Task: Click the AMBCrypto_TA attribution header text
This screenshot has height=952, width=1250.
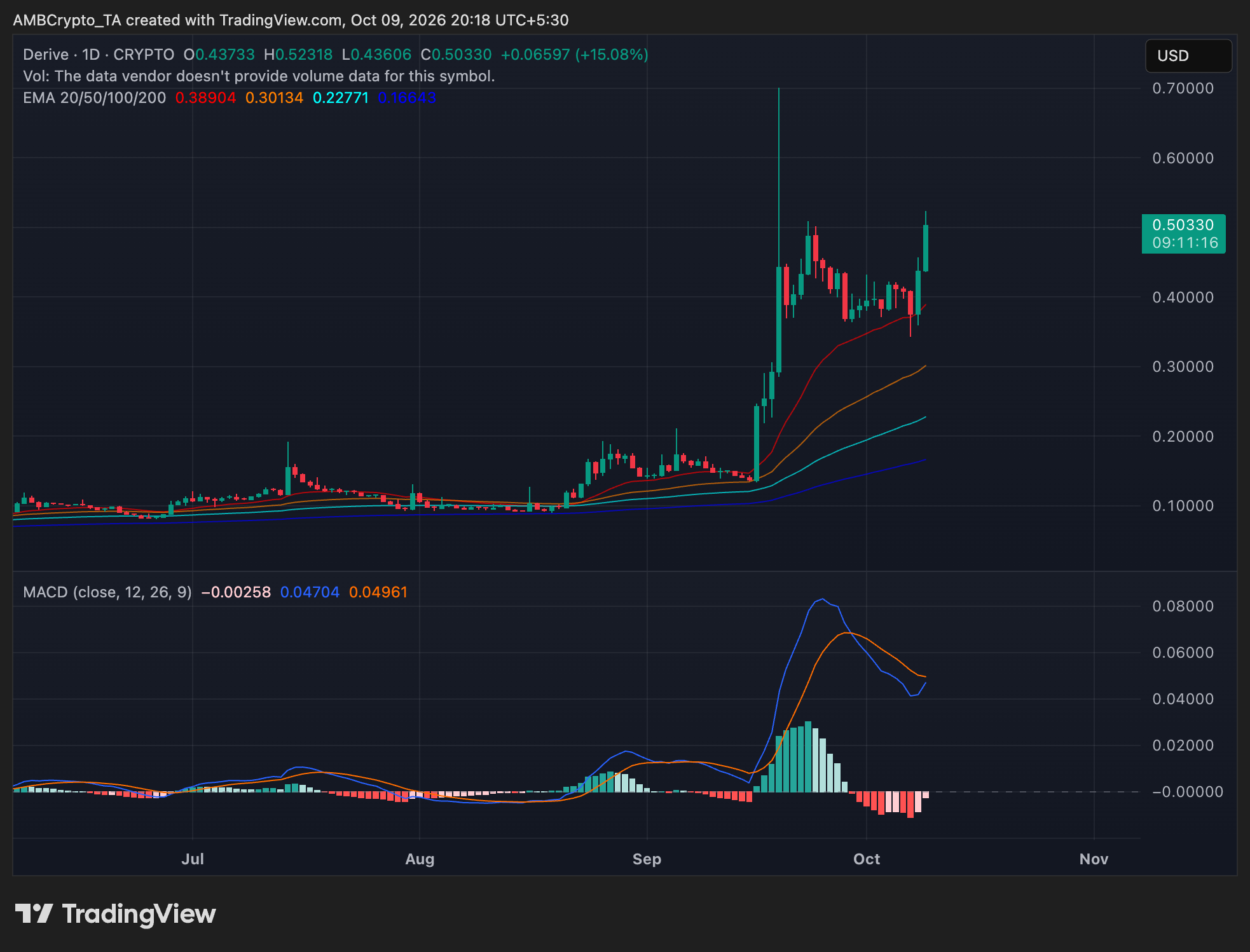Action: [x=291, y=20]
